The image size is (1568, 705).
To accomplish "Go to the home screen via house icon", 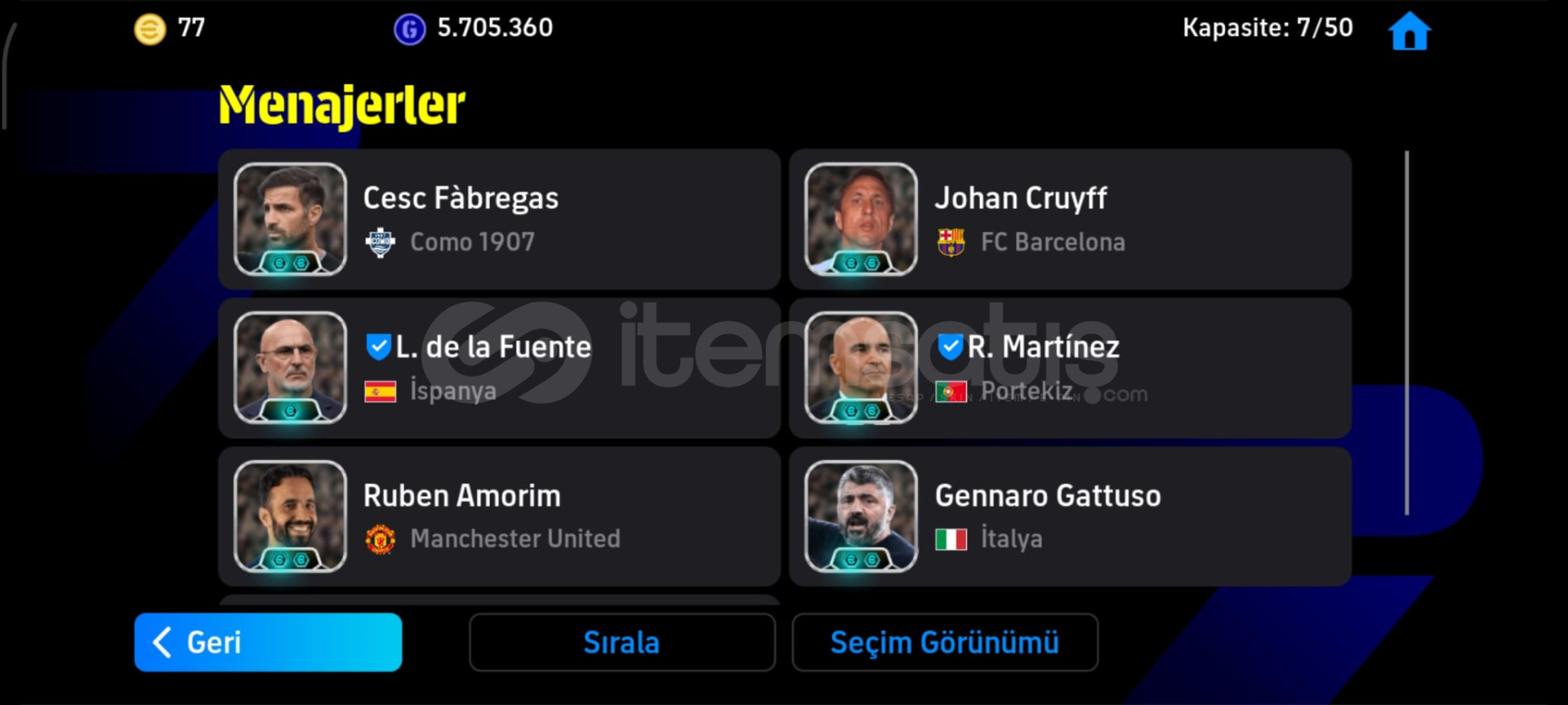I will click(1410, 31).
